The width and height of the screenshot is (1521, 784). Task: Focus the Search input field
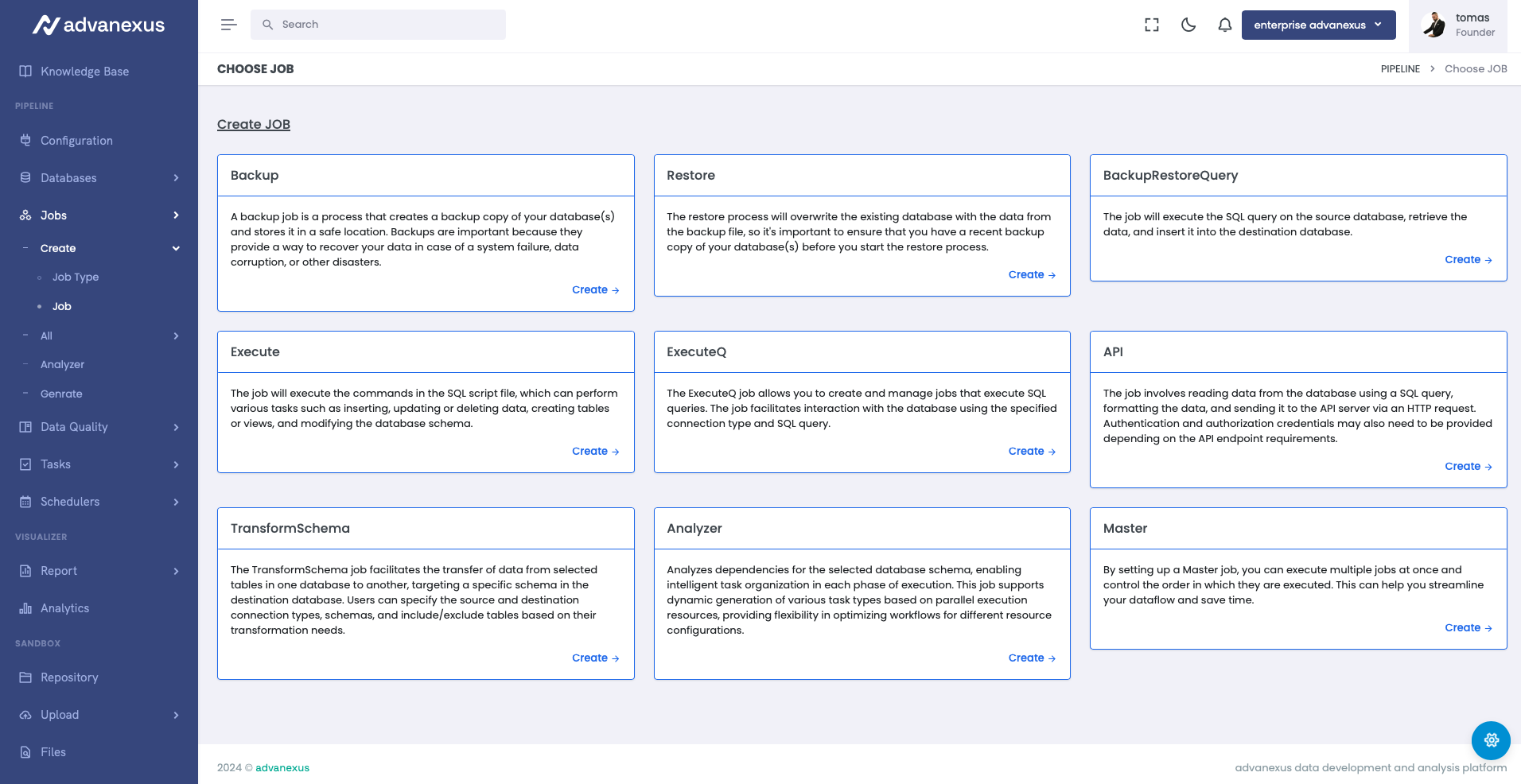[x=378, y=25]
